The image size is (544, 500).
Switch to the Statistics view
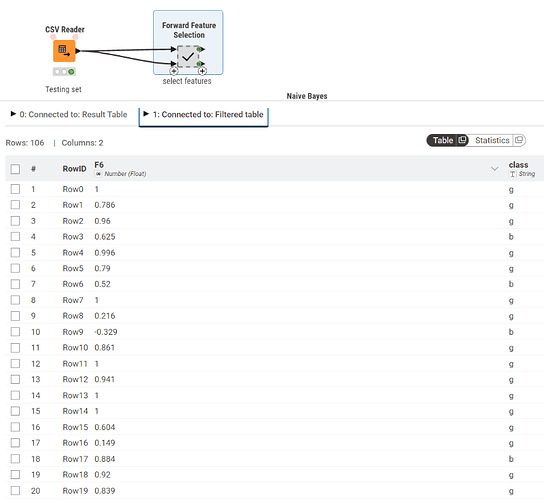point(492,140)
